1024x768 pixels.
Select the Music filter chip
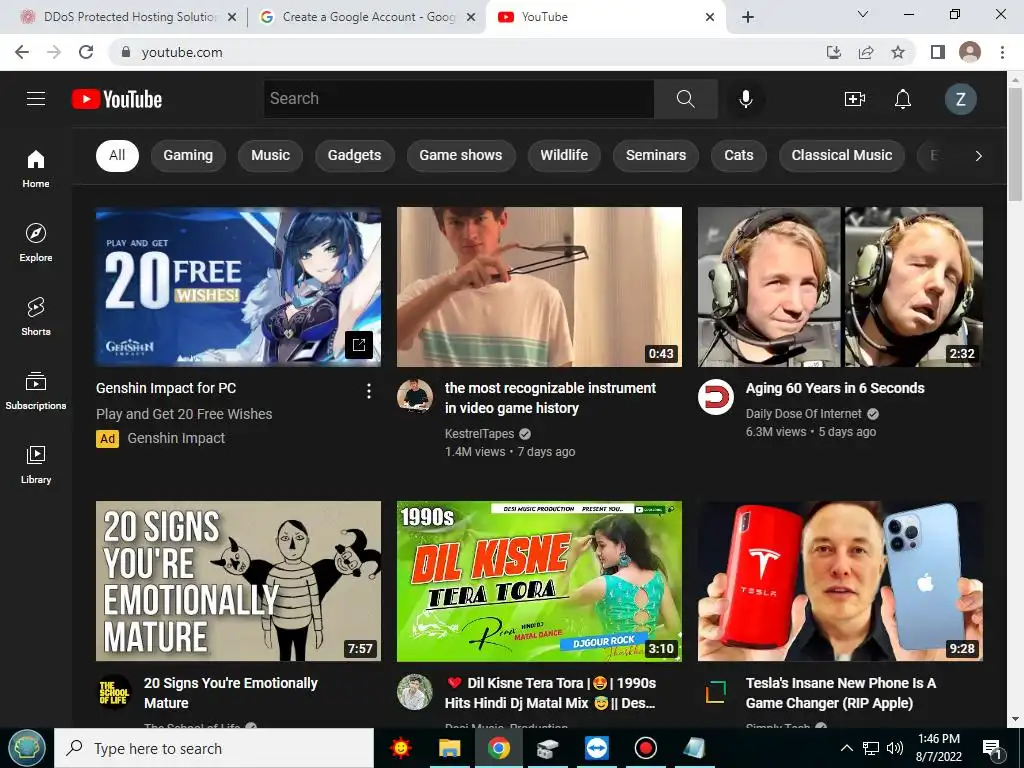(270, 155)
